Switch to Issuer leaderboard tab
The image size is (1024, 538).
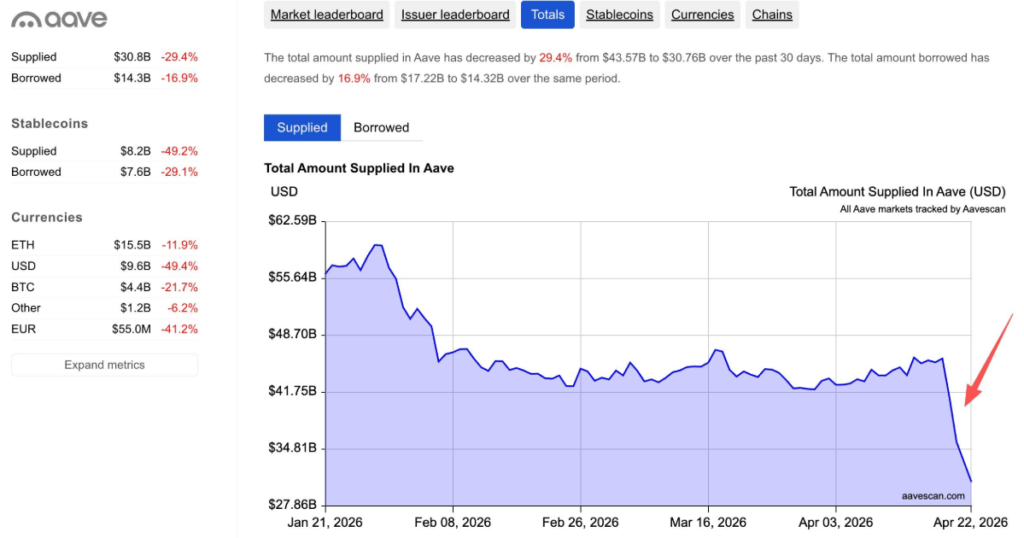coord(455,15)
